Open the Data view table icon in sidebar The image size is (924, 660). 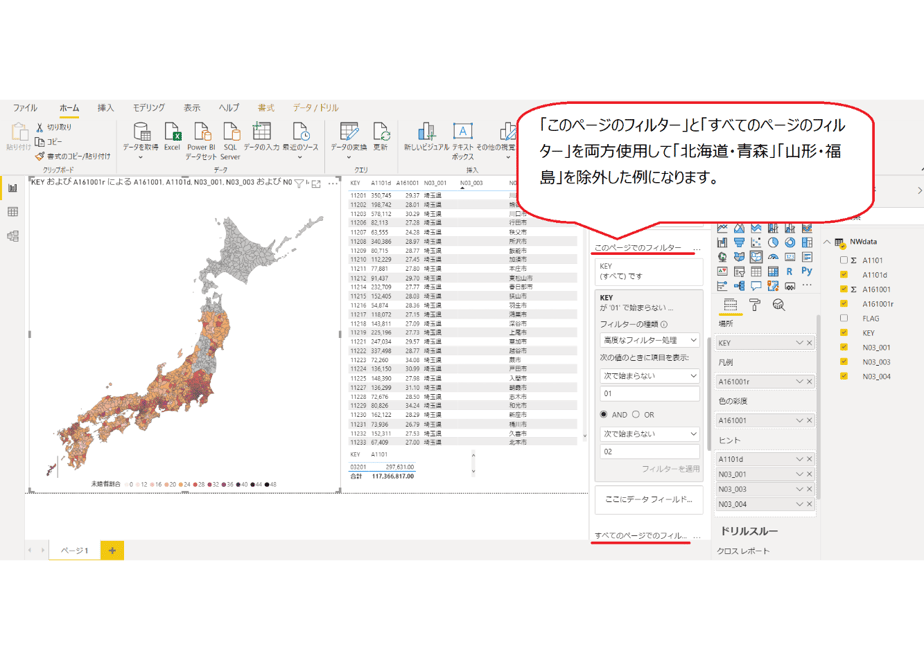point(12,212)
